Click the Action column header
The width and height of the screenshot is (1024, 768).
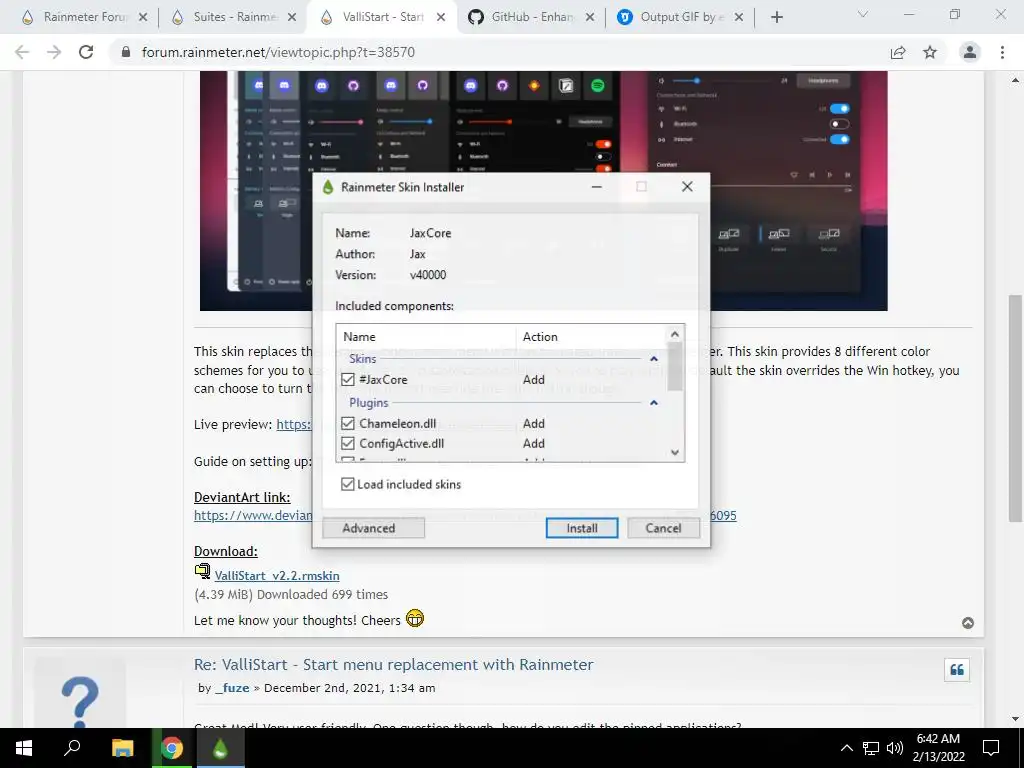tap(591, 336)
